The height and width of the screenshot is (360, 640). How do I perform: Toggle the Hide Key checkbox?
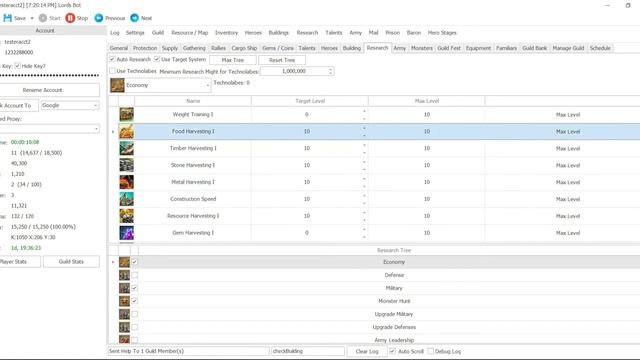(18, 66)
